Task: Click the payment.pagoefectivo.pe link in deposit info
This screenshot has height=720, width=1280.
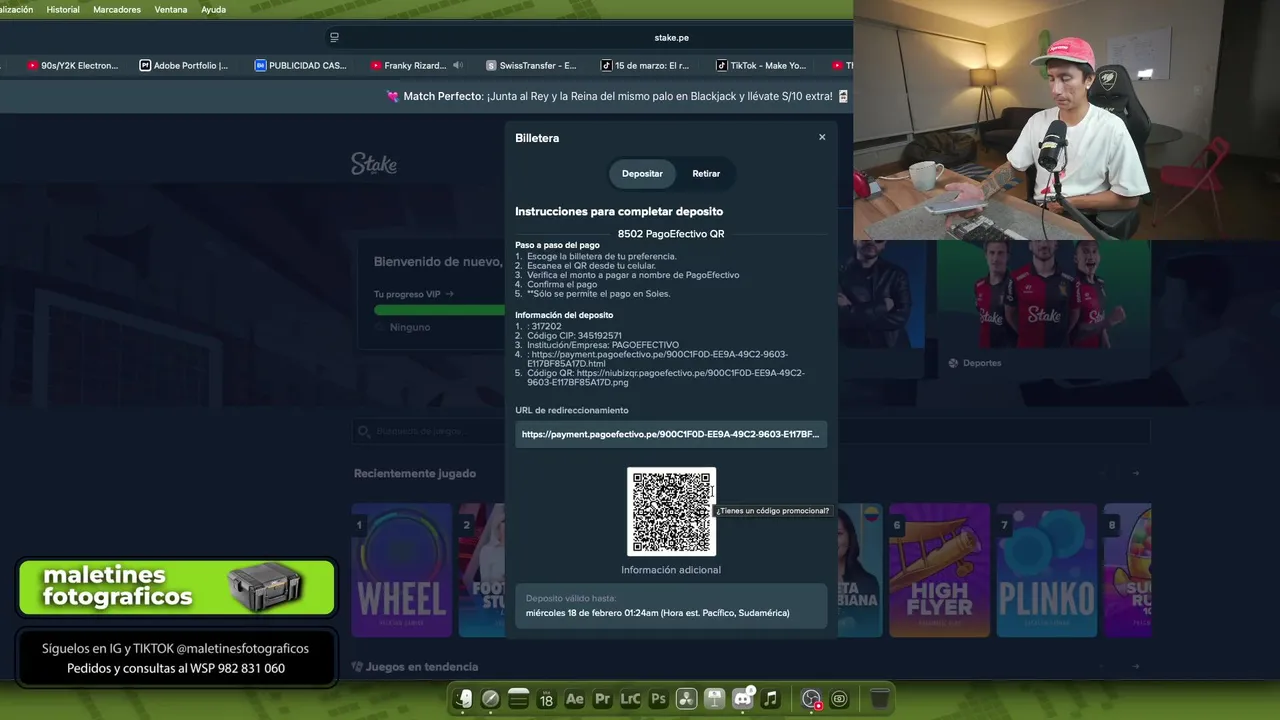Action: point(659,359)
